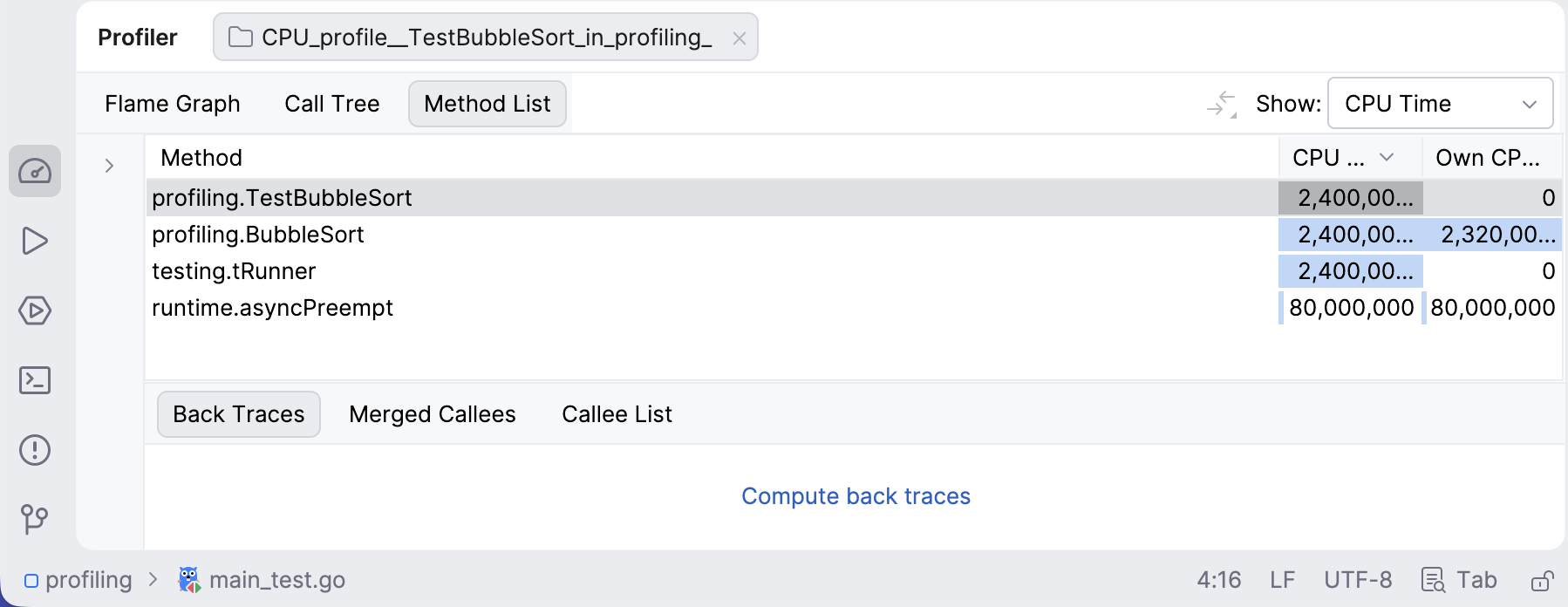This screenshot has width=1568, height=607.
Task: Open the Version Control tool window icon
Action: pyautogui.click(x=35, y=520)
